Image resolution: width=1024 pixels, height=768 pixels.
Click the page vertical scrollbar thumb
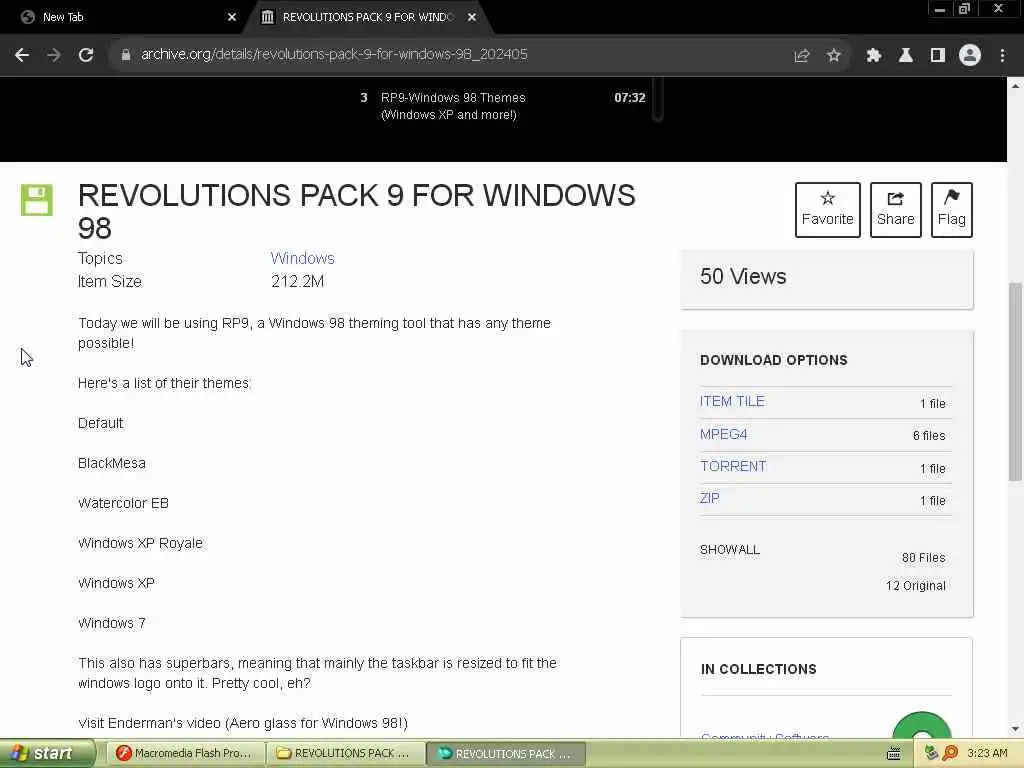(1015, 381)
